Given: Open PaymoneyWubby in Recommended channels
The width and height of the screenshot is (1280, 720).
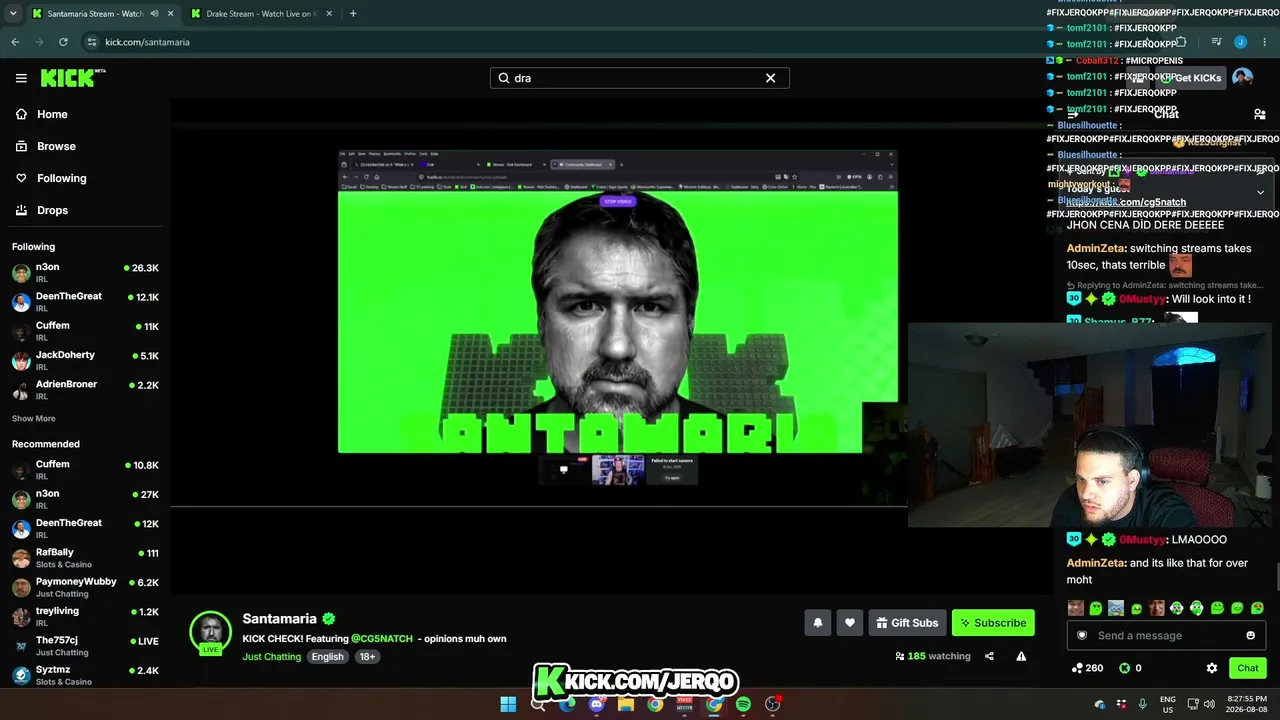Looking at the screenshot, I should tap(85, 587).
